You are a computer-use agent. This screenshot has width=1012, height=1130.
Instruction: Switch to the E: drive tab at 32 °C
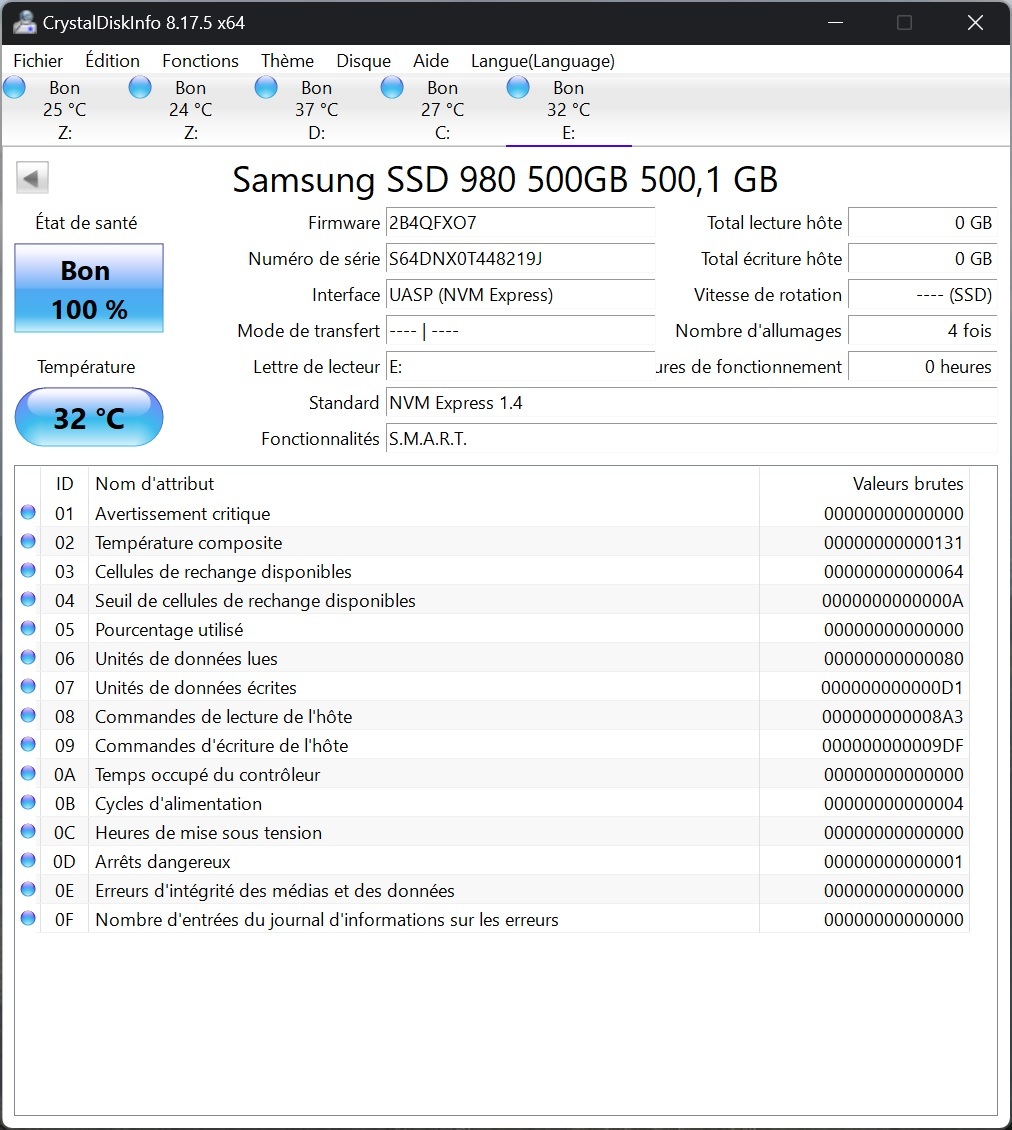568,110
